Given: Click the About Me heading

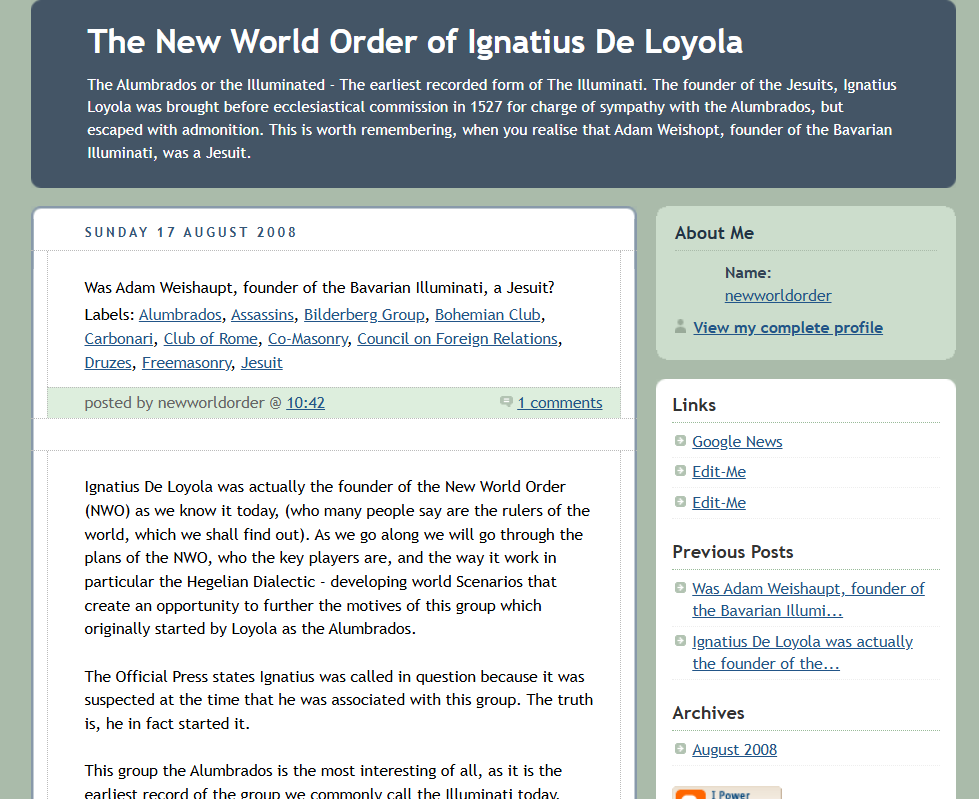Looking at the screenshot, I should coord(714,233).
